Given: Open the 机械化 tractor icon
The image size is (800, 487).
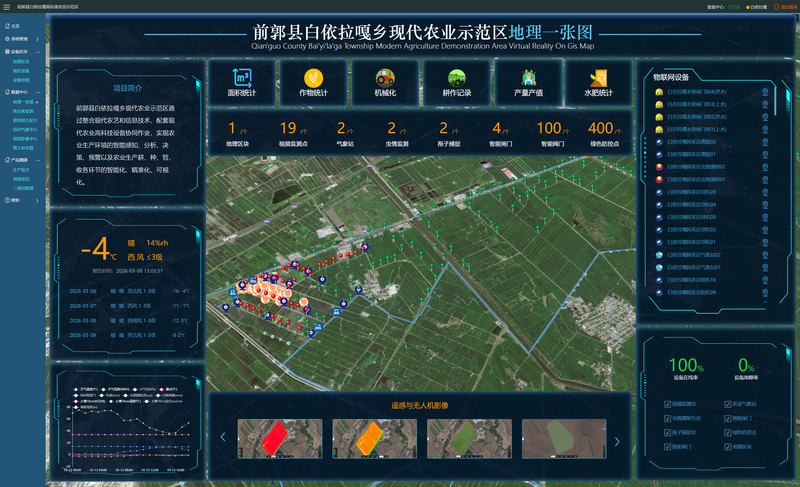Looking at the screenshot, I should 385,78.
